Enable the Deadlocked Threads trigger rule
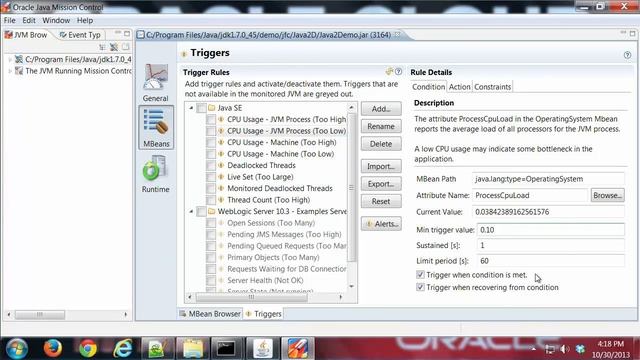The height and width of the screenshot is (360, 640). coord(211,165)
